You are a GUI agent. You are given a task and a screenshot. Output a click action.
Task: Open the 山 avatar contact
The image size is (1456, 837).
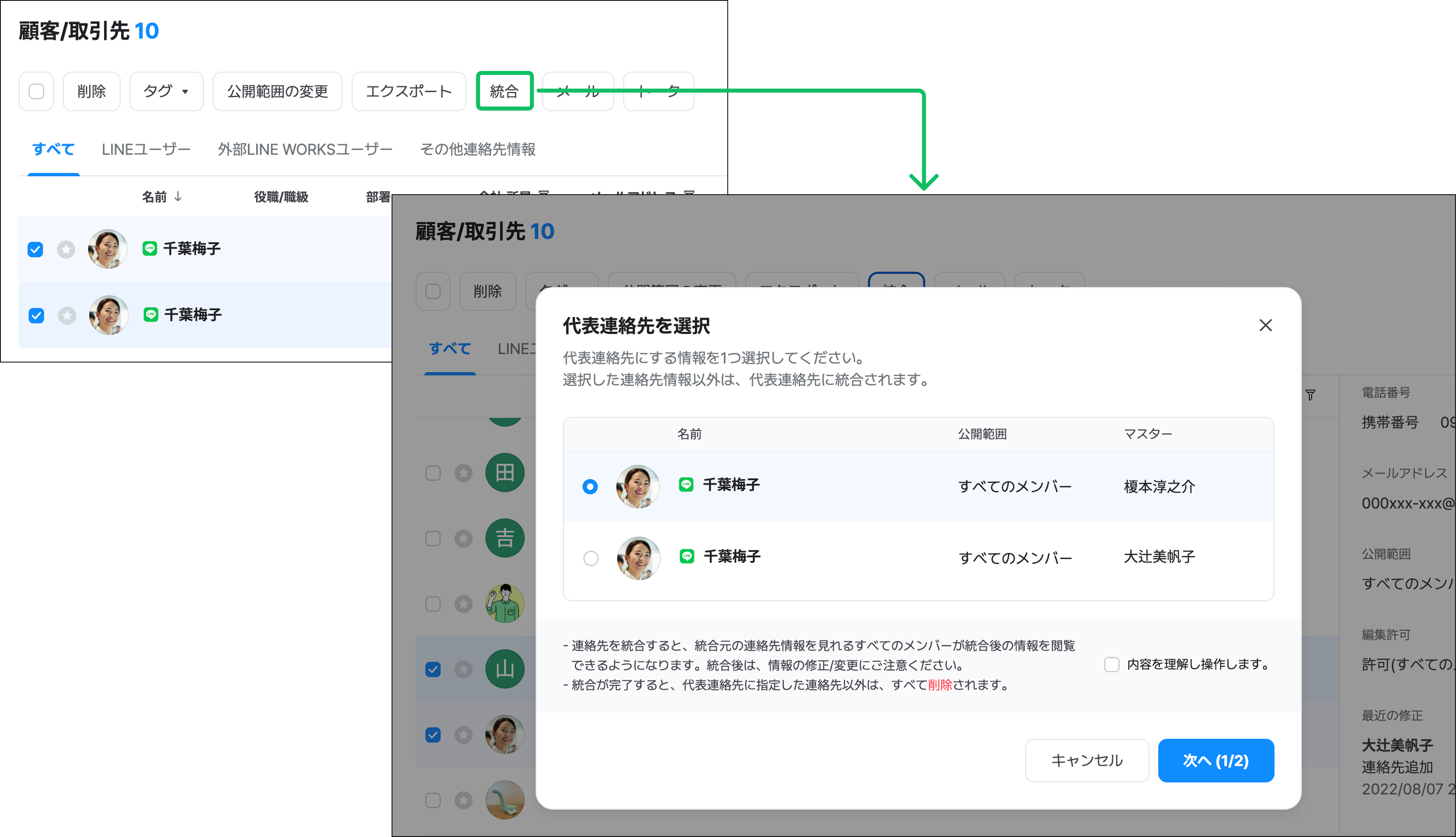505,669
